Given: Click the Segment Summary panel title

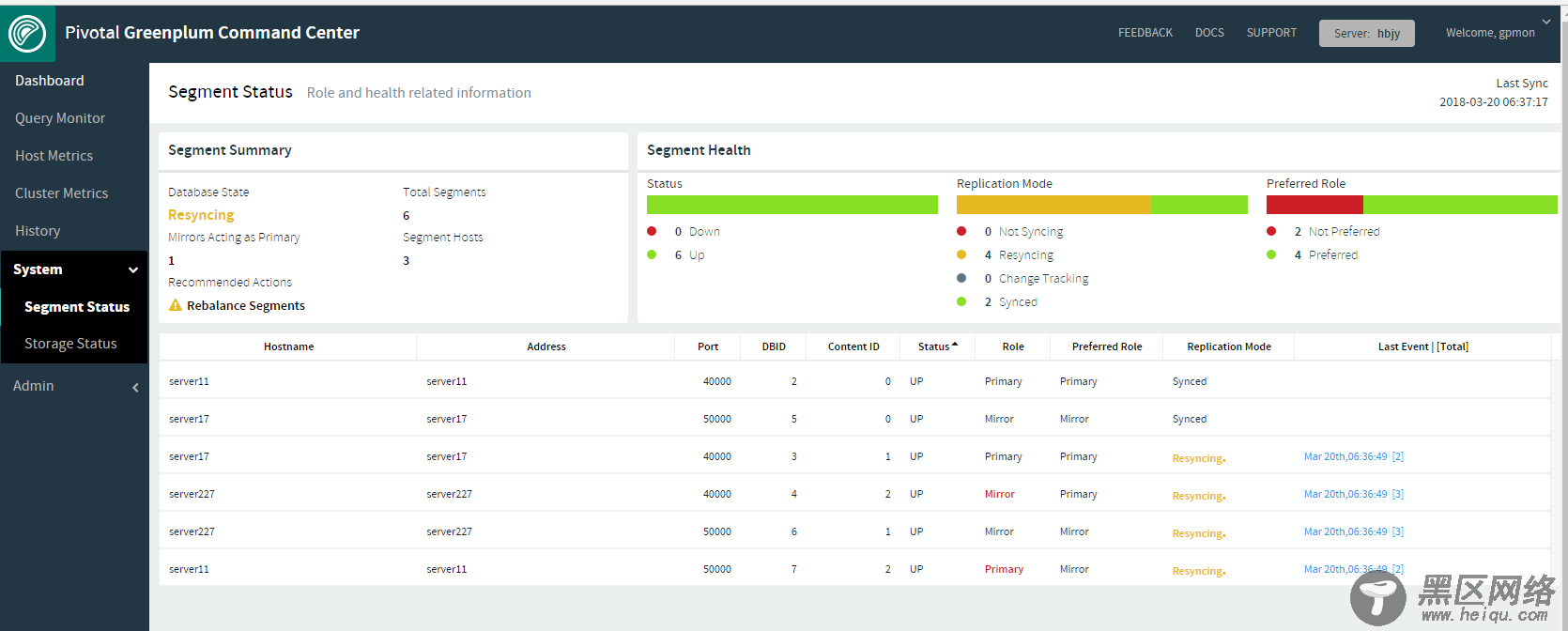Looking at the screenshot, I should [x=230, y=150].
